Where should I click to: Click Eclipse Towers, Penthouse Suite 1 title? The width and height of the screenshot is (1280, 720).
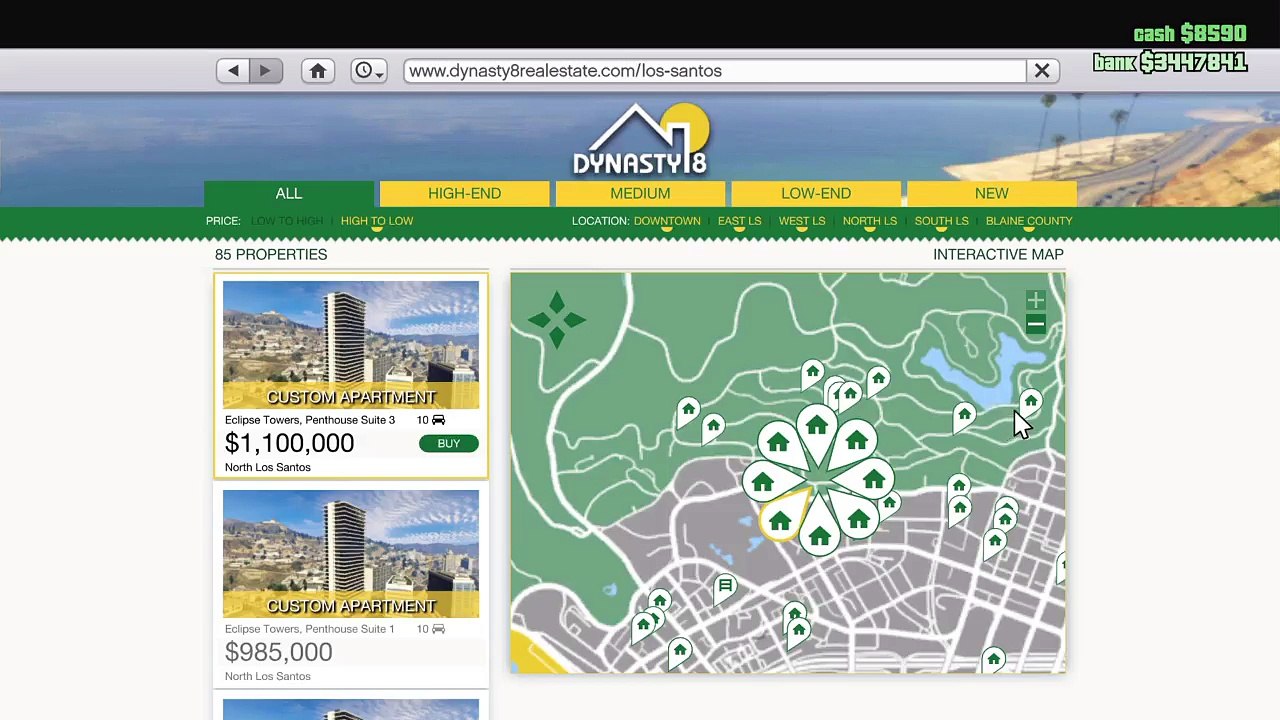[310, 629]
